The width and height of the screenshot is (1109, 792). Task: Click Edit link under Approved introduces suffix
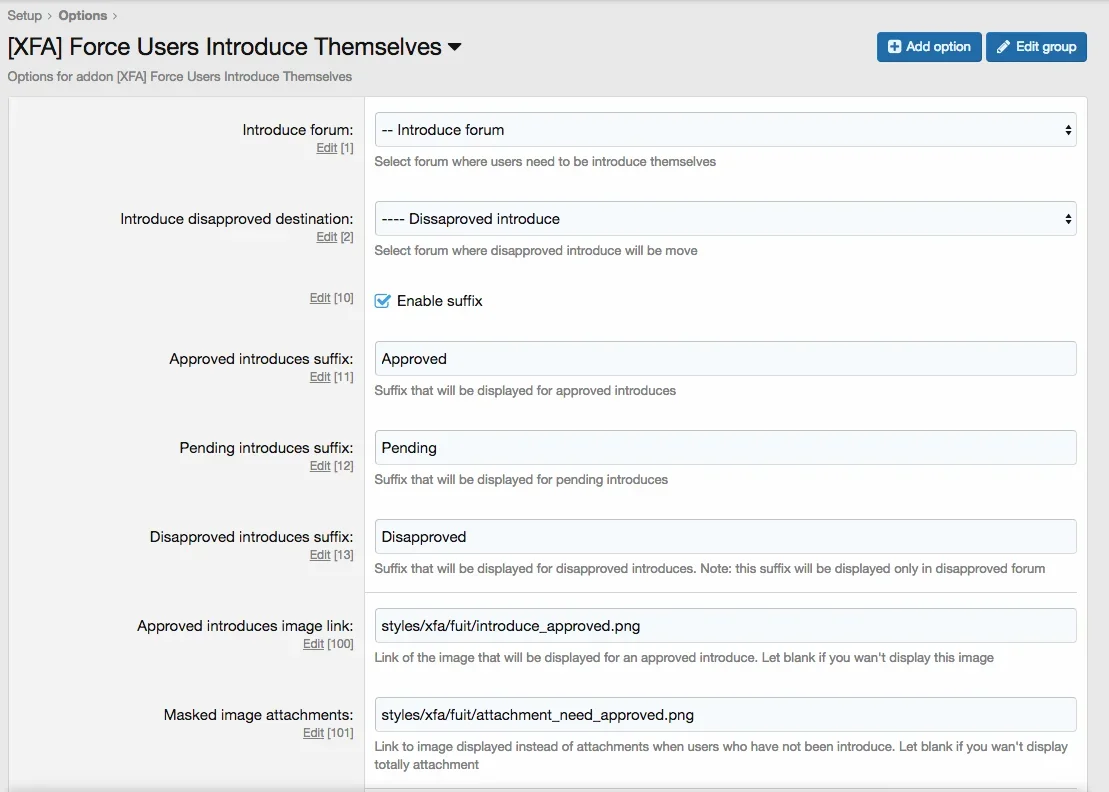319,377
